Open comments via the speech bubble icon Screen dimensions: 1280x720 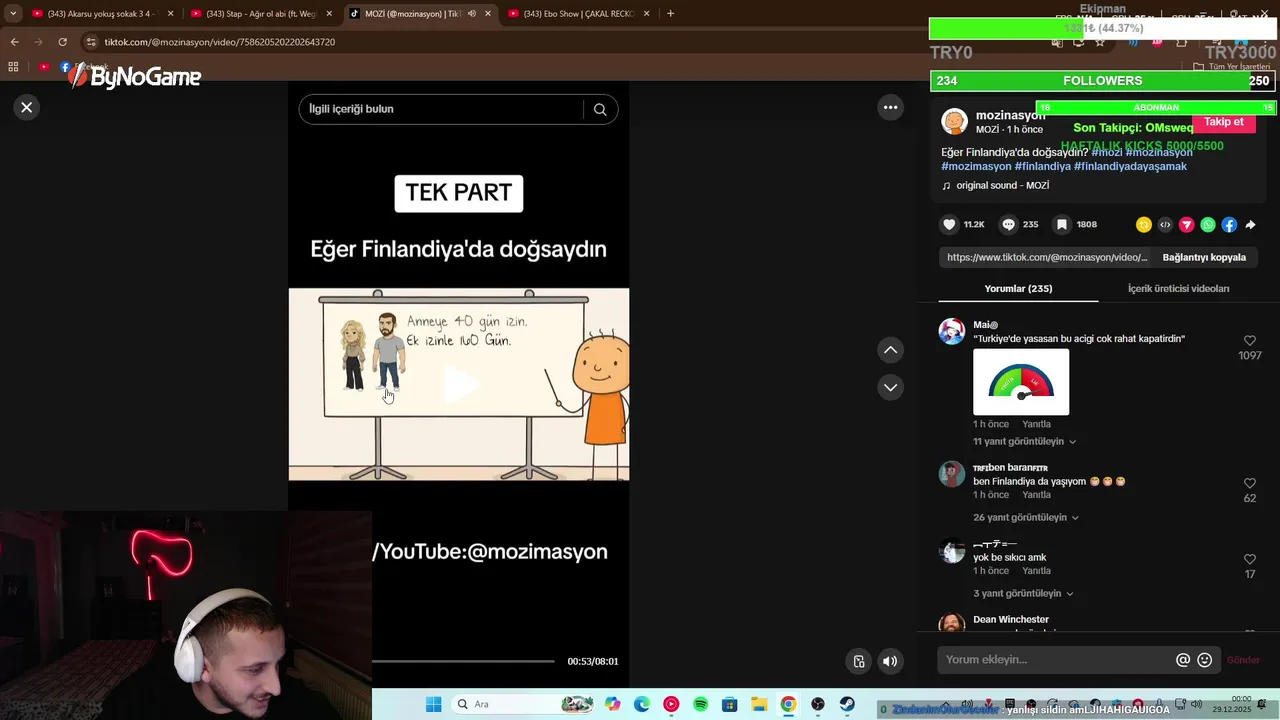point(1009,225)
